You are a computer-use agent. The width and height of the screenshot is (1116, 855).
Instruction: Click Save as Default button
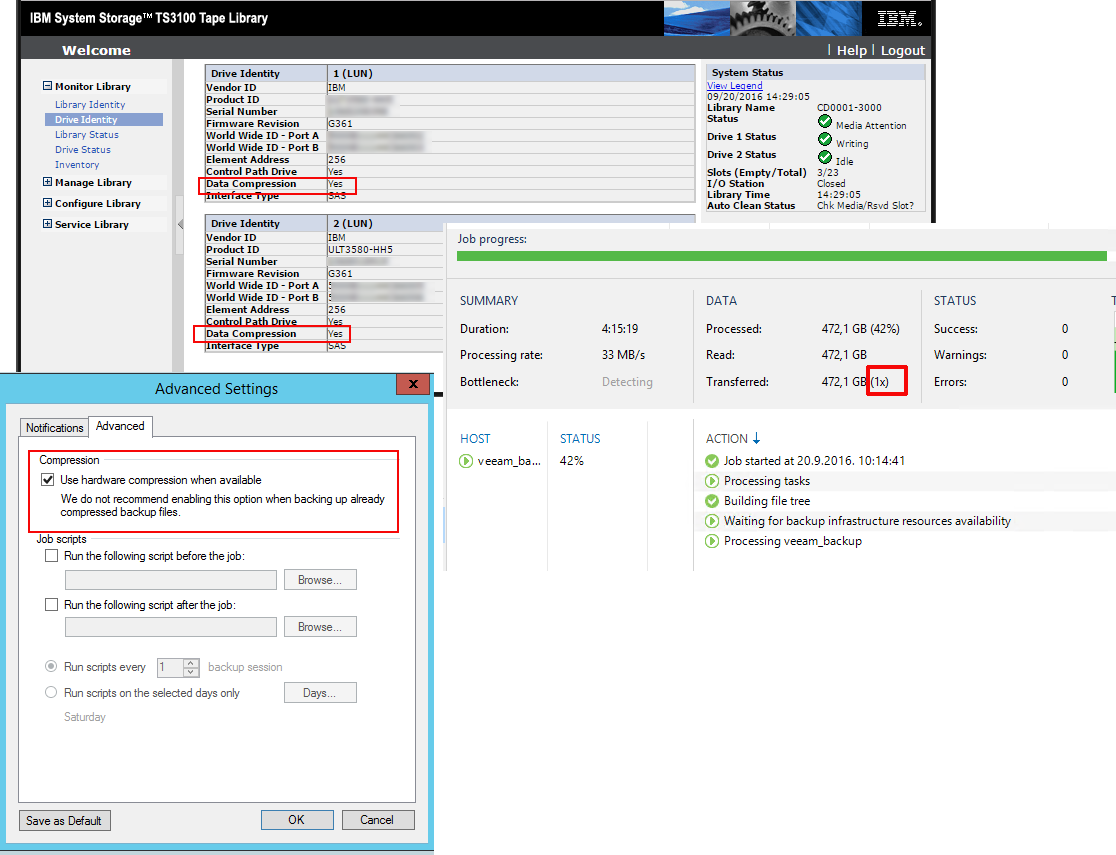pyautogui.click(x=64, y=820)
